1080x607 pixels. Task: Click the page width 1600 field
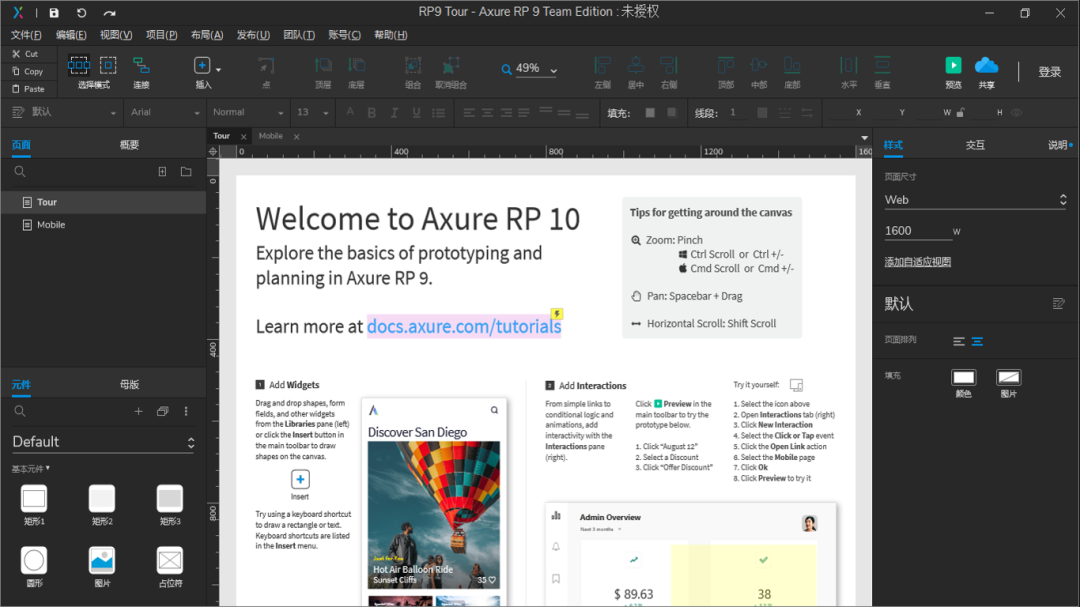[917, 231]
